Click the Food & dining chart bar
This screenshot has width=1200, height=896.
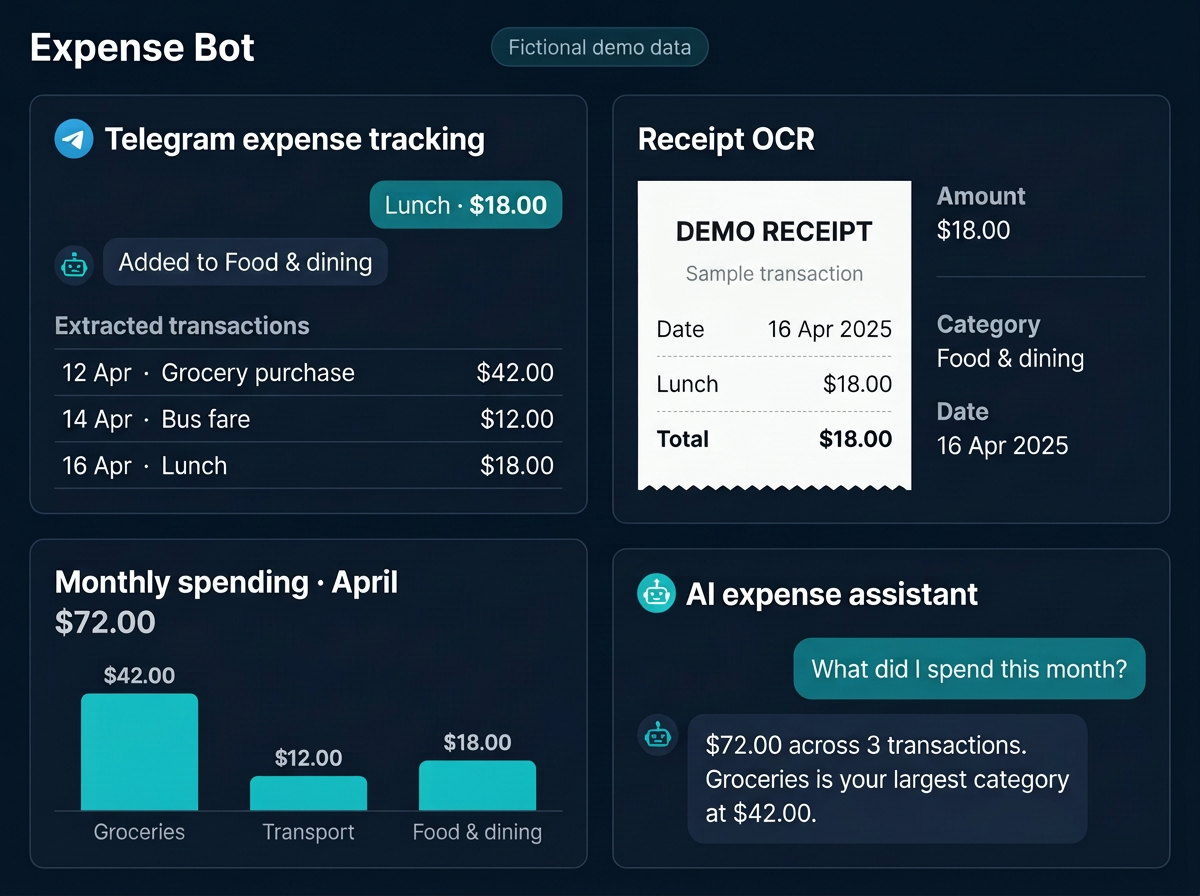point(477,786)
